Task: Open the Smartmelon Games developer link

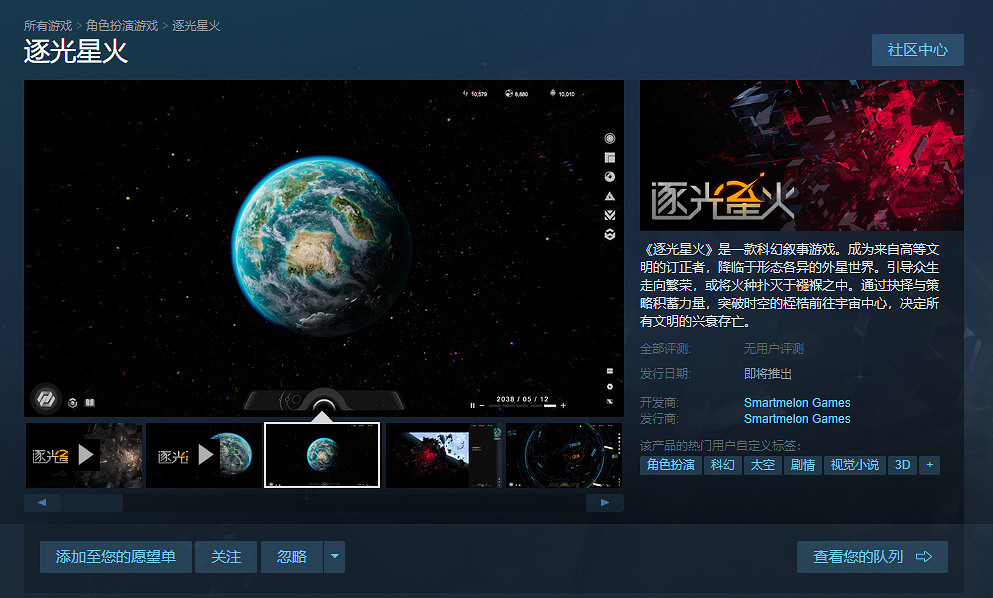Action: [797, 403]
